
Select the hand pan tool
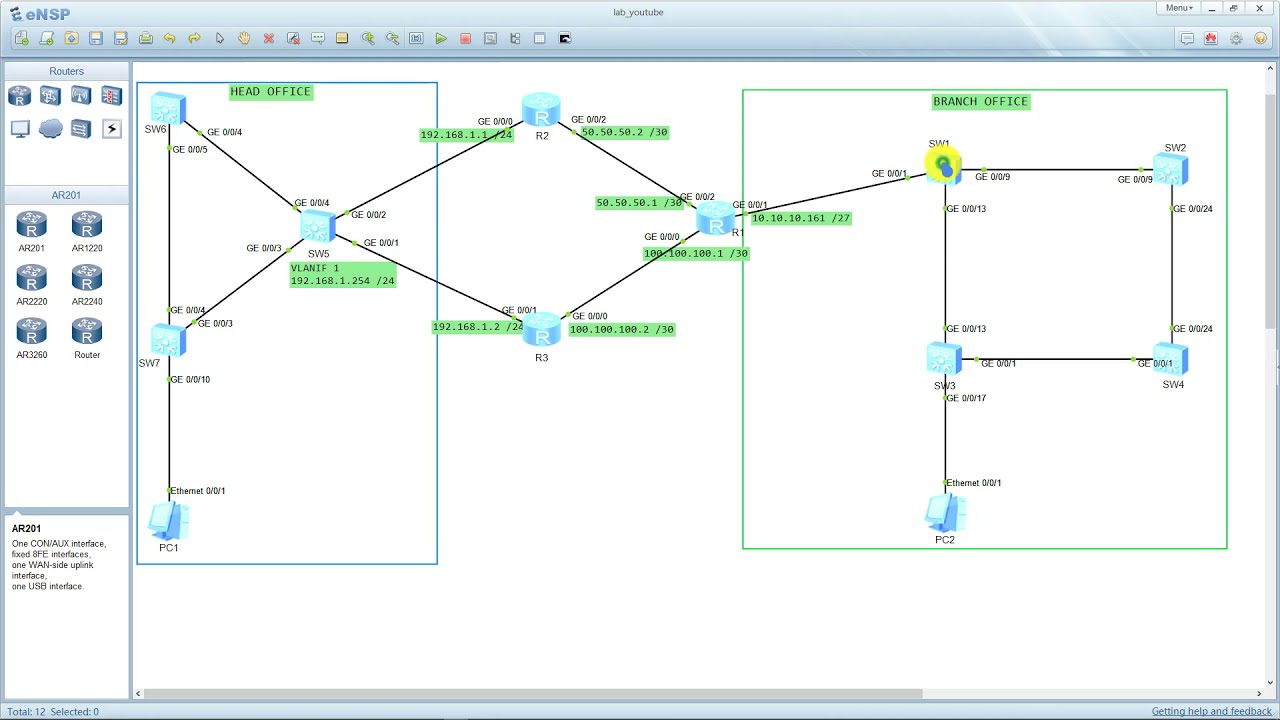[x=244, y=38]
